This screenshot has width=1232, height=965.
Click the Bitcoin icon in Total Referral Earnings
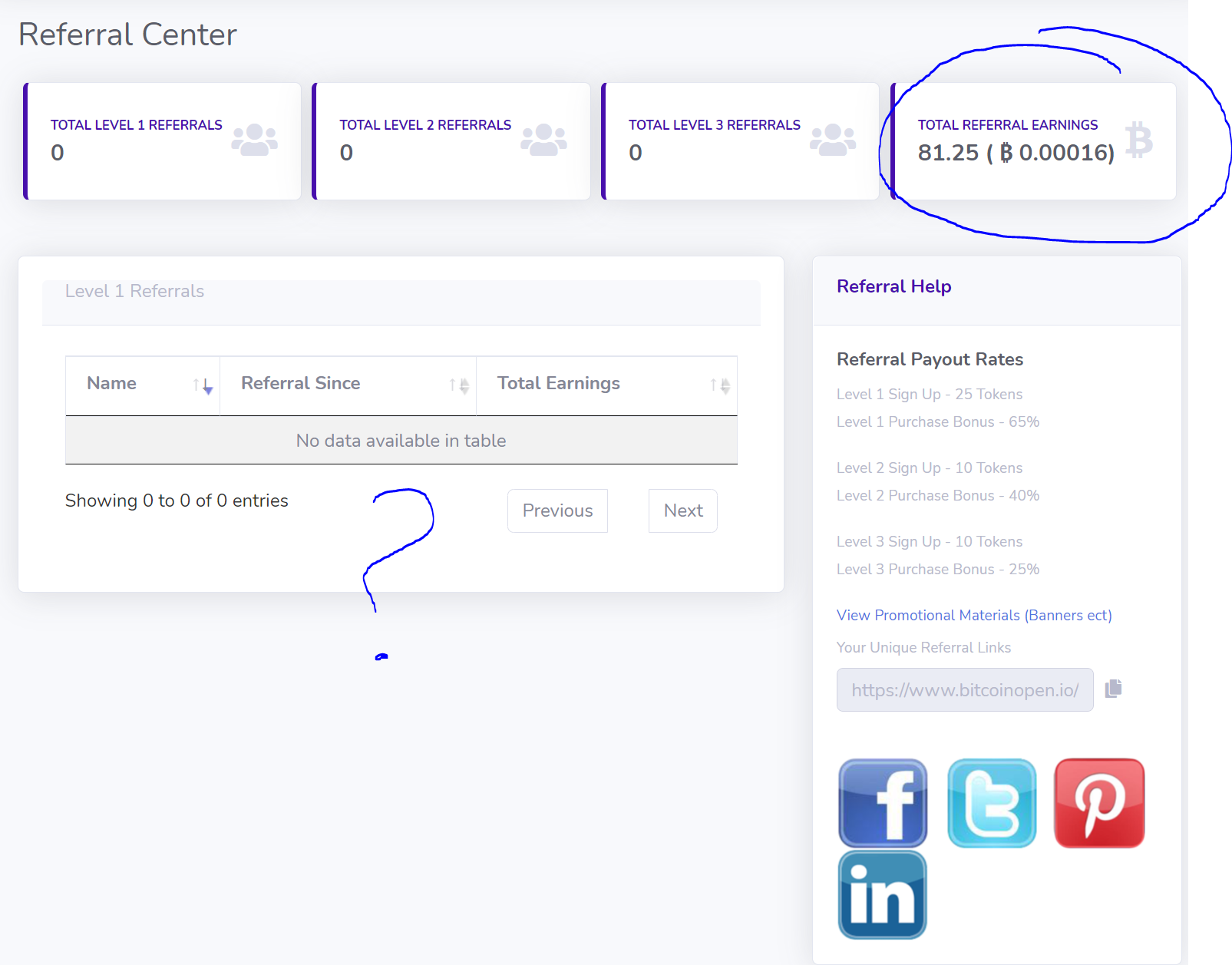[x=1139, y=140]
